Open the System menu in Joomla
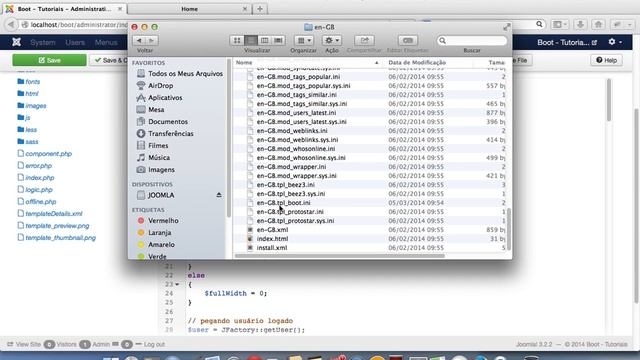This screenshot has height=360, width=640. click(42, 42)
